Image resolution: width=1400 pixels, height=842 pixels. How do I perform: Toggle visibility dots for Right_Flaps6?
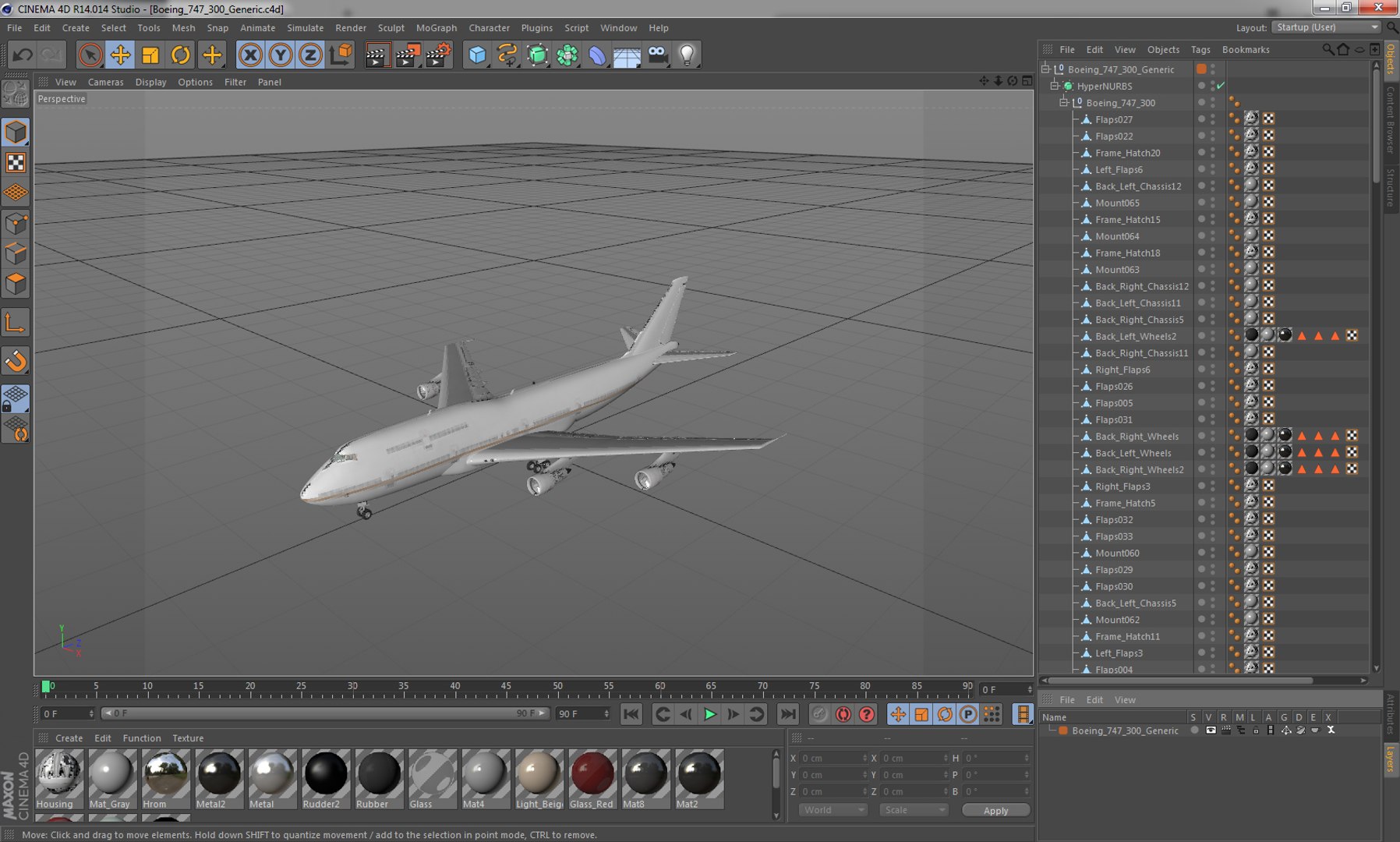pos(1212,370)
